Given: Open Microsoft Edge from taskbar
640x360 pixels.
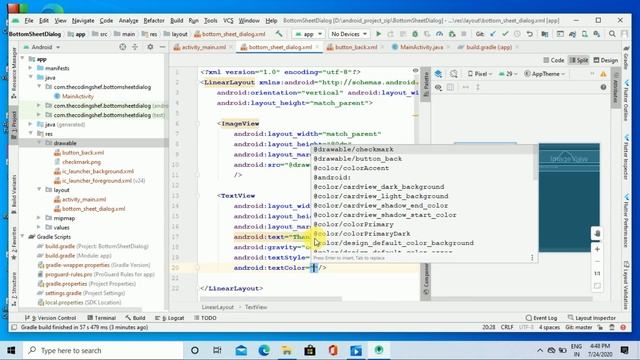Looking at the screenshot, I should (264, 351).
